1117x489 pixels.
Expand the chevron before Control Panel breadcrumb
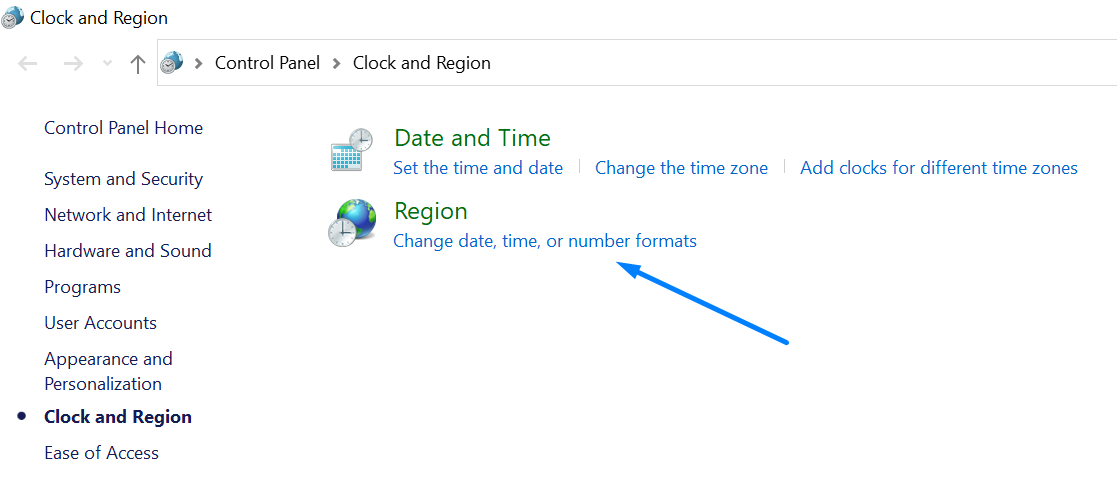point(198,63)
